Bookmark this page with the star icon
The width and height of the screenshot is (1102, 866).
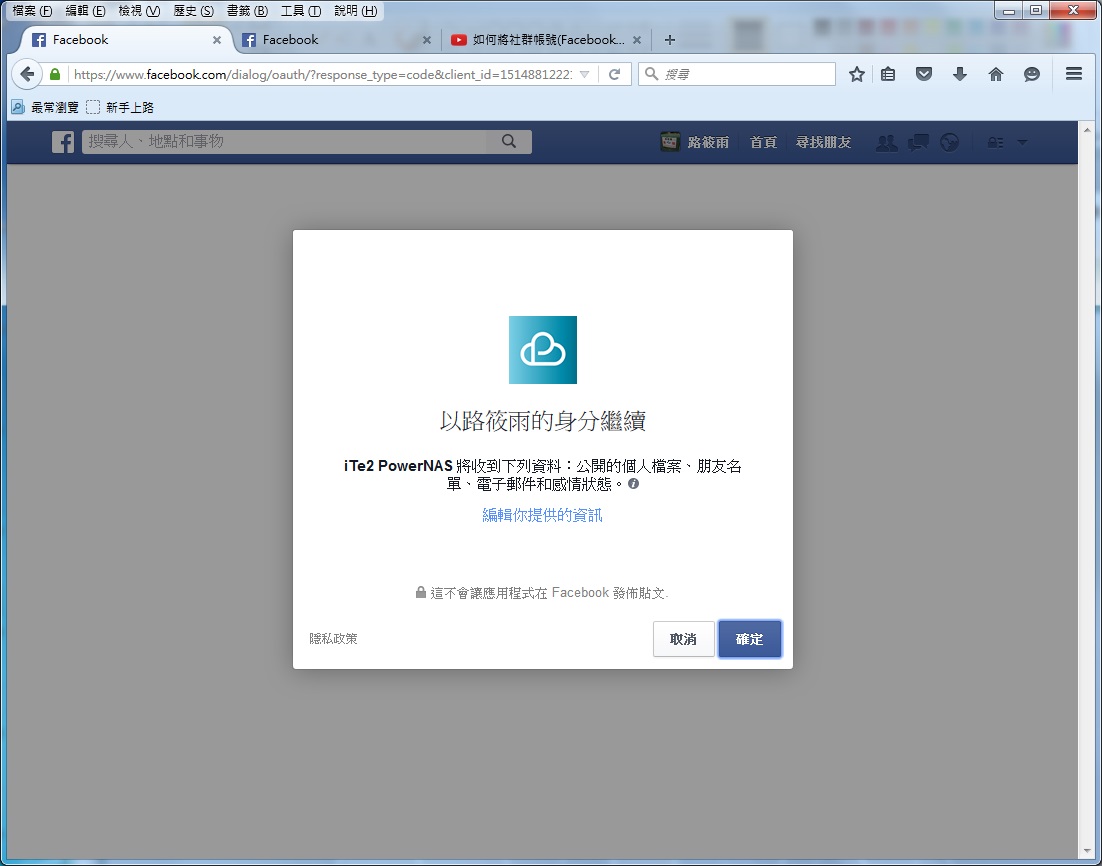click(x=856, y=74)
